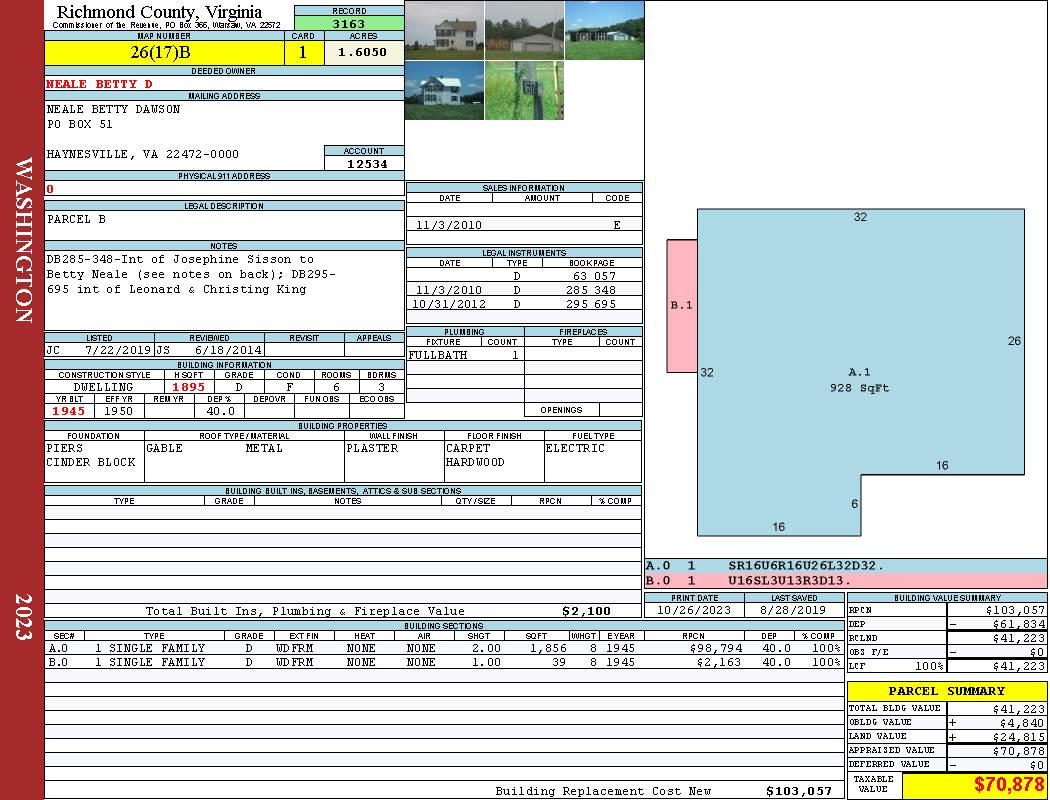Open the grassy signpost photo
The image size is (1050, 800).
pyautogui.click(x=524, y=90)
